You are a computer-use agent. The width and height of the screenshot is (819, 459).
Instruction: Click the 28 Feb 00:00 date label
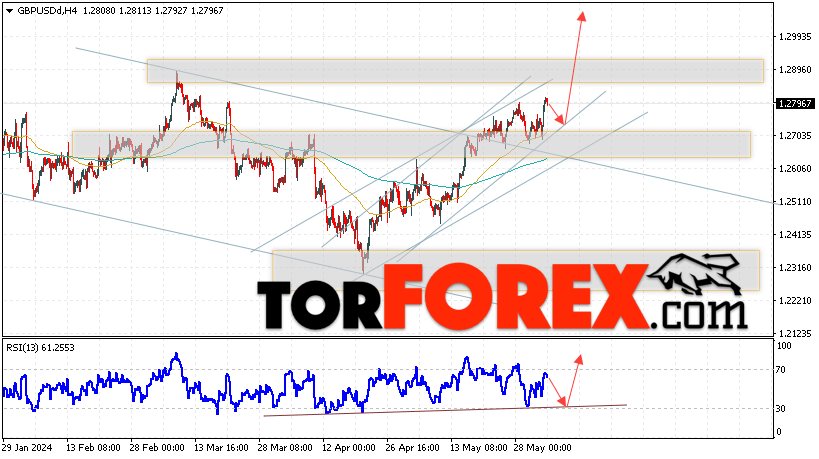(157, 448)
